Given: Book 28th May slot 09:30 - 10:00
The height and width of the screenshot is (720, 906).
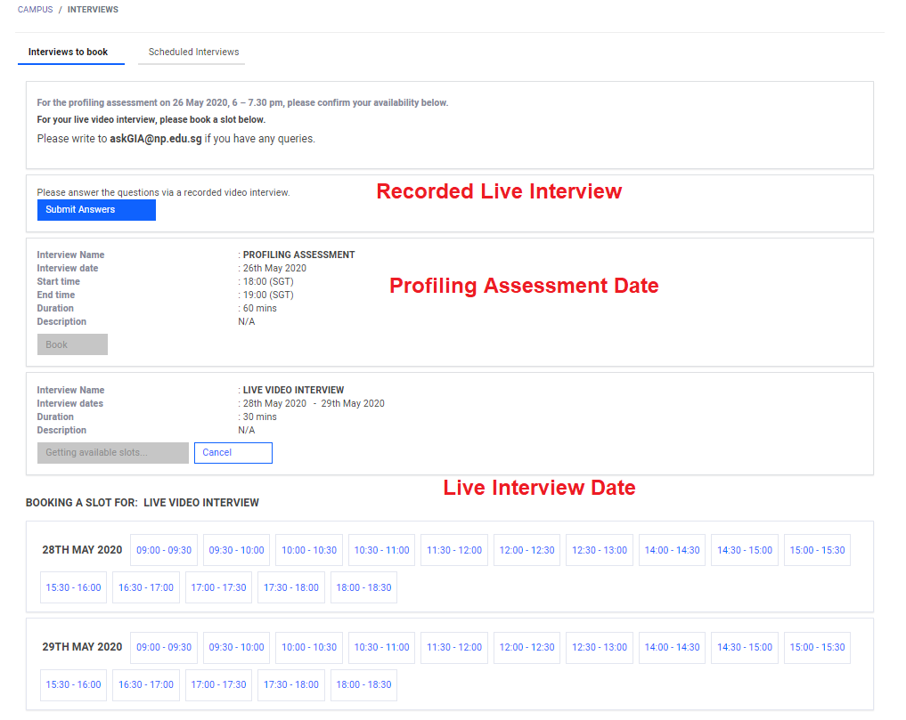Looking at the screenshot, I should (236, 550).
